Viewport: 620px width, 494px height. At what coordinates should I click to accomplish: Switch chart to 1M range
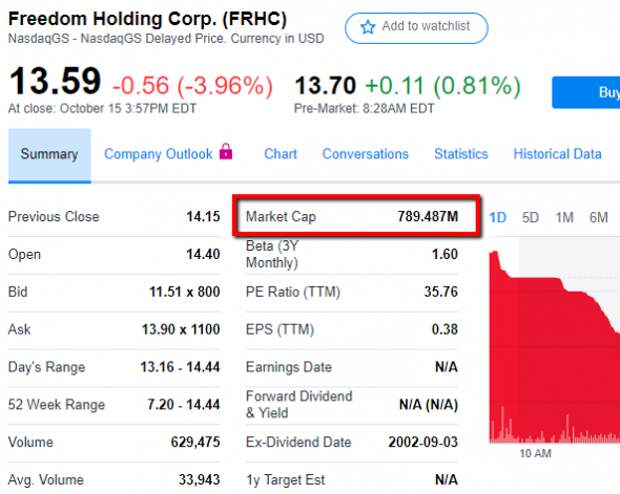564,218
